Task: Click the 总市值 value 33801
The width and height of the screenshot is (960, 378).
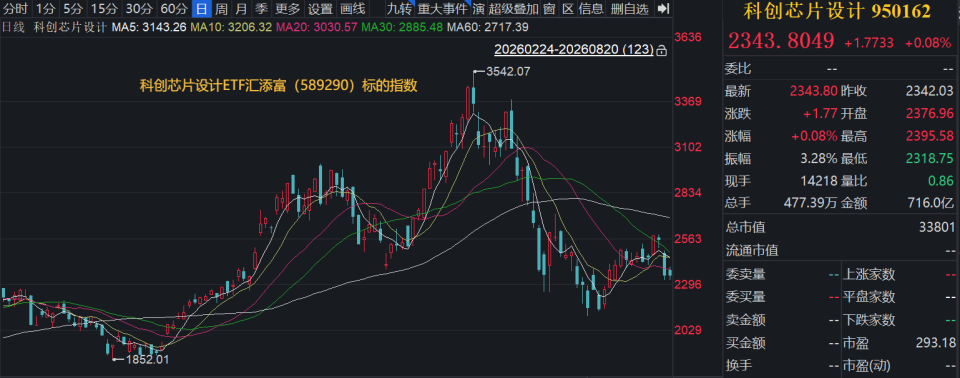Action: point(937,227)
